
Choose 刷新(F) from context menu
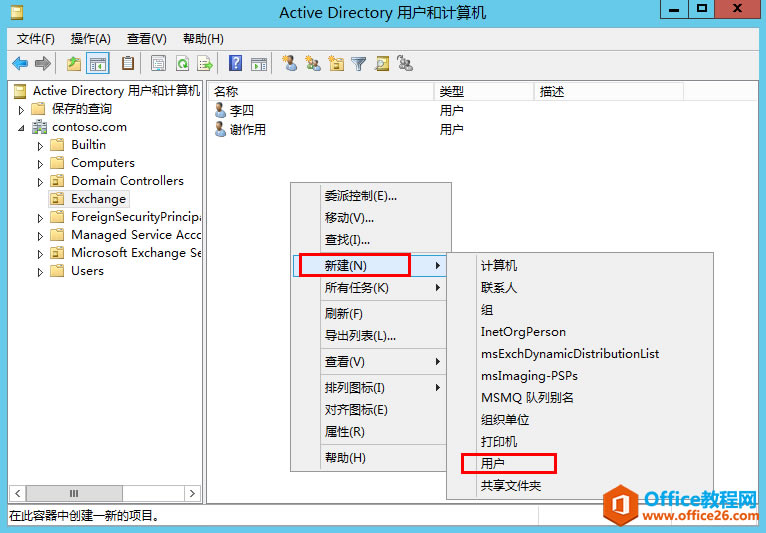coord(371,313)
